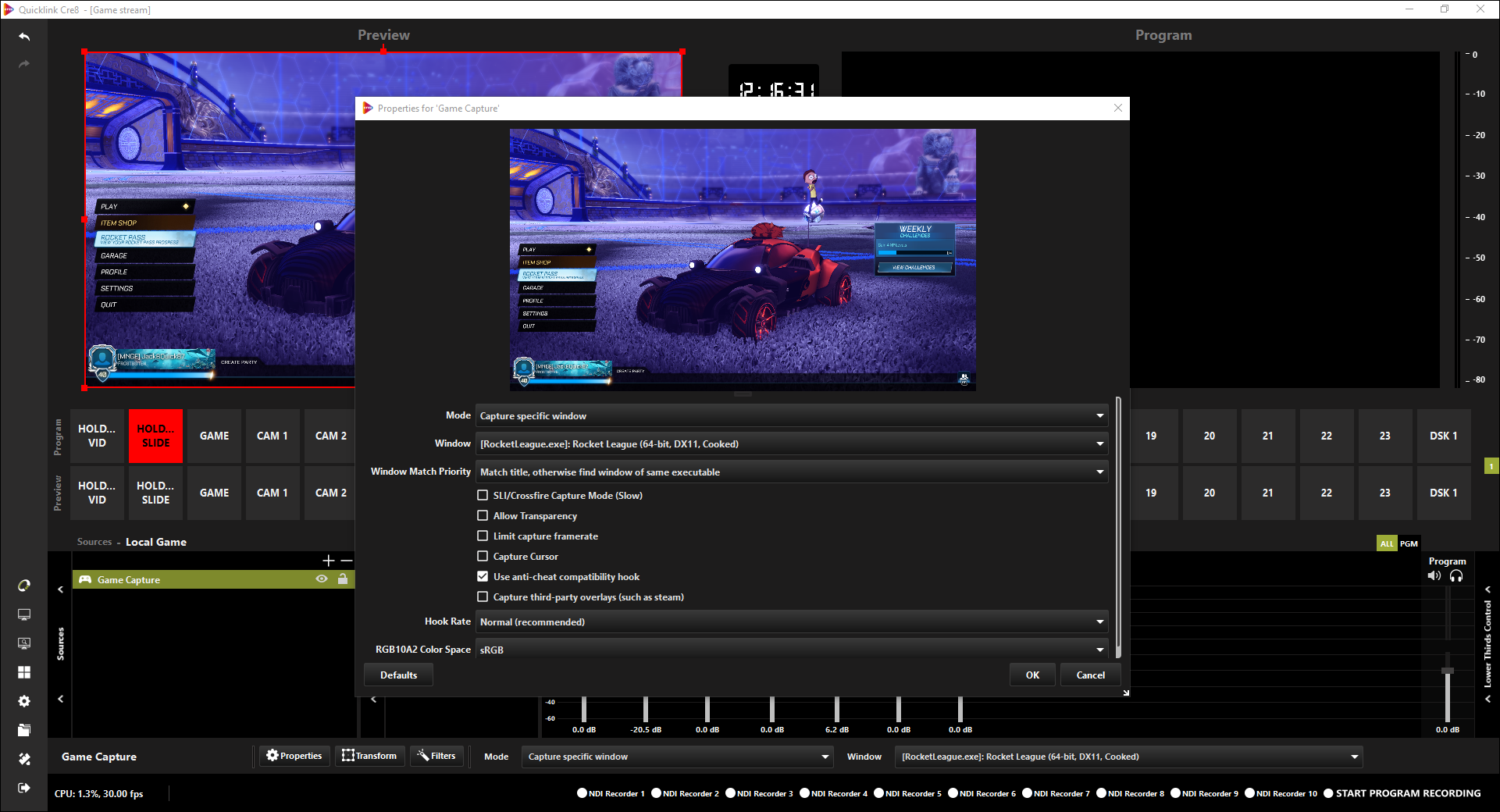The width and height of the screenshot is (1500, 812).
Task: Select DSK 1 in Preview row
Action: pyautogui.click(x=1444, y=493)
